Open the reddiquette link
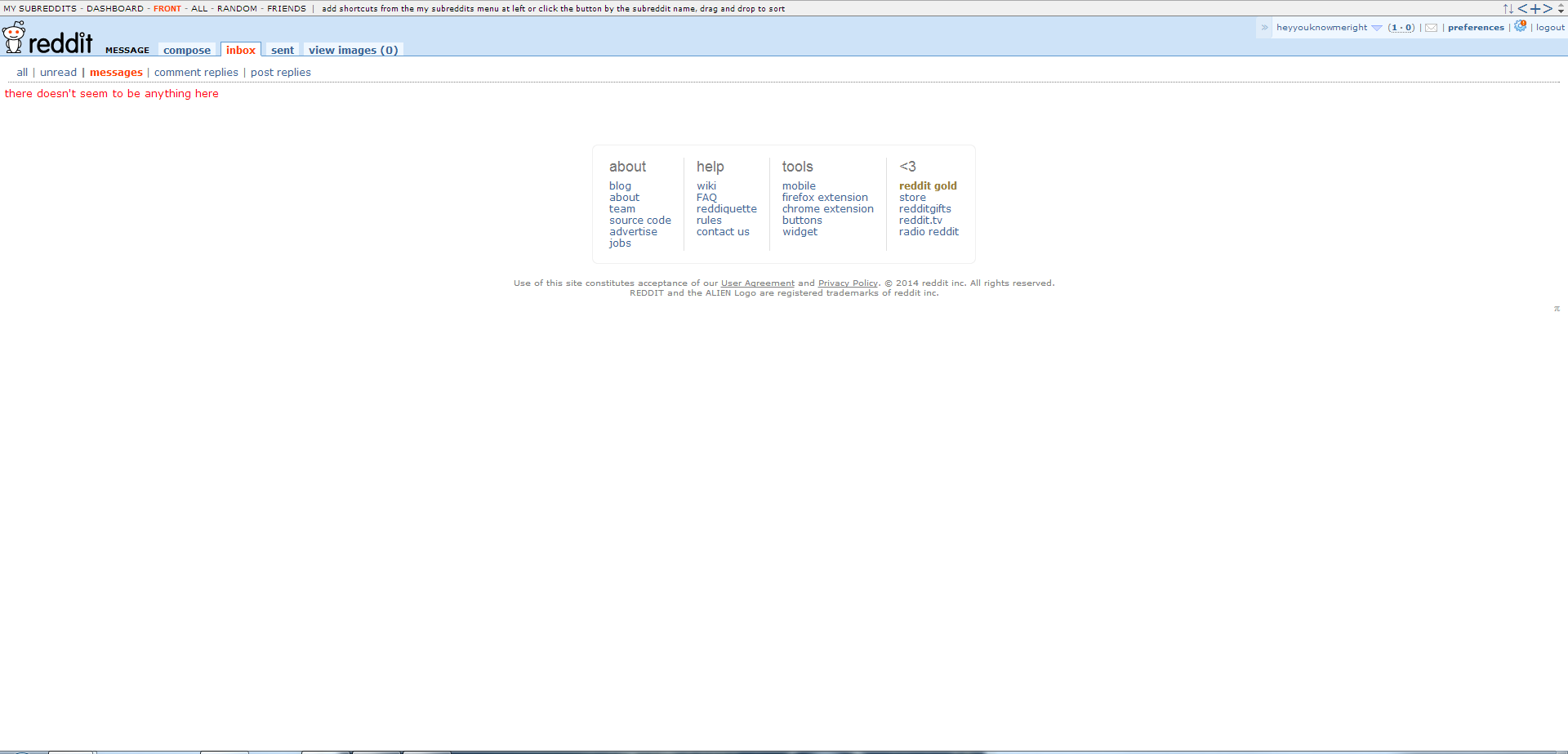This screenshot has width=1568, height=754. click(x=727, y=209)
